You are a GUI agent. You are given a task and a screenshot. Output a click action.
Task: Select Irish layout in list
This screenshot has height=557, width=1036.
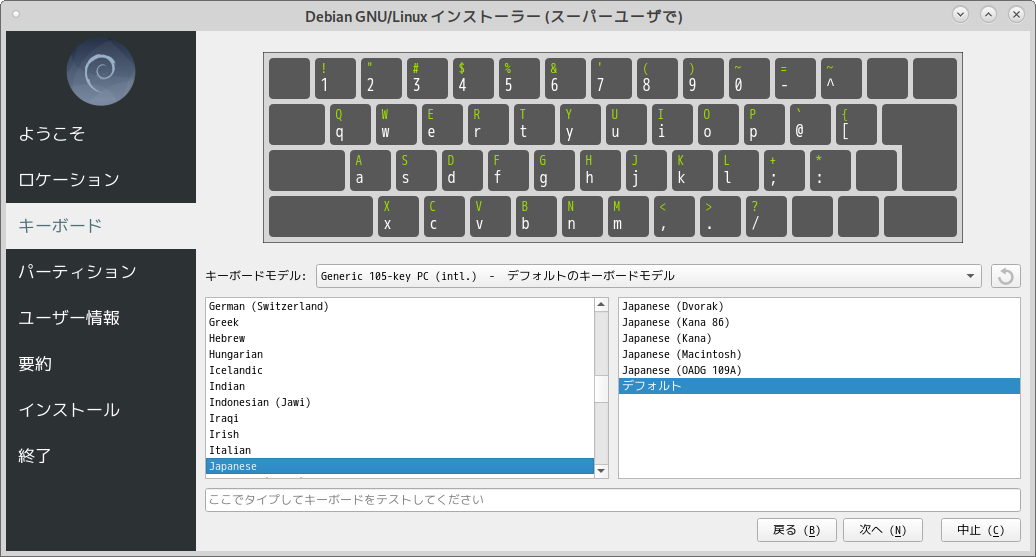point(400,434)
